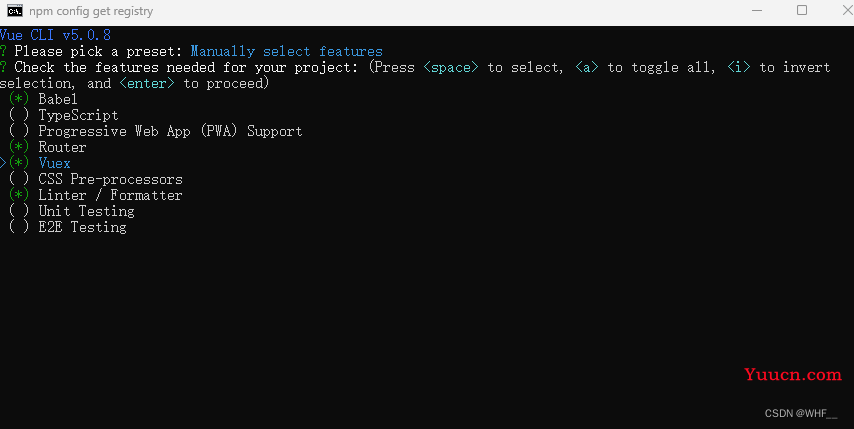Toggle the Linter / Formatter checkbox
The height and width of the screenshot is (429, 854).
(19, 195)
